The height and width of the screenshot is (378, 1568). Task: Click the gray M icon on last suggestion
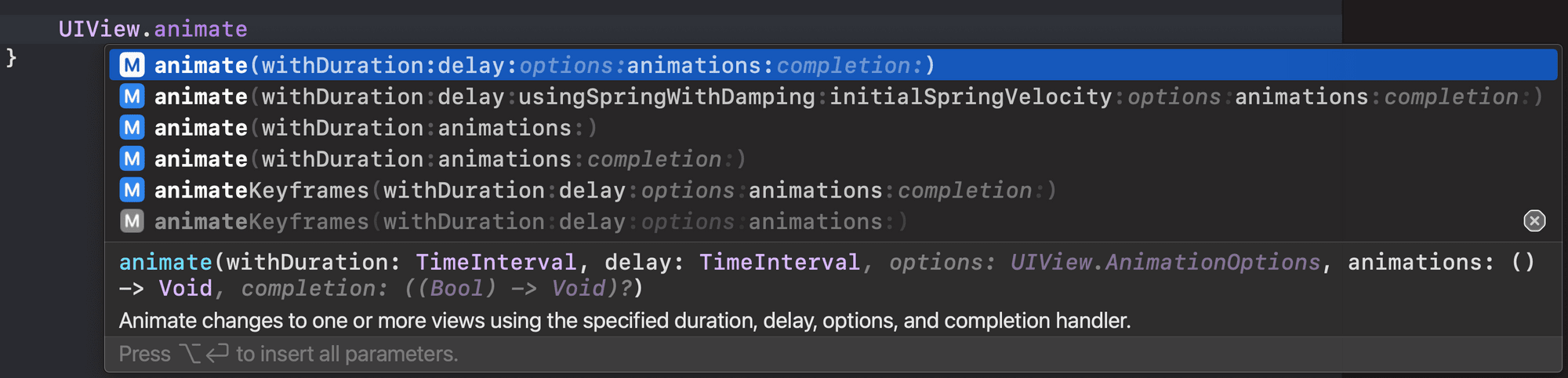pos(132,222)
